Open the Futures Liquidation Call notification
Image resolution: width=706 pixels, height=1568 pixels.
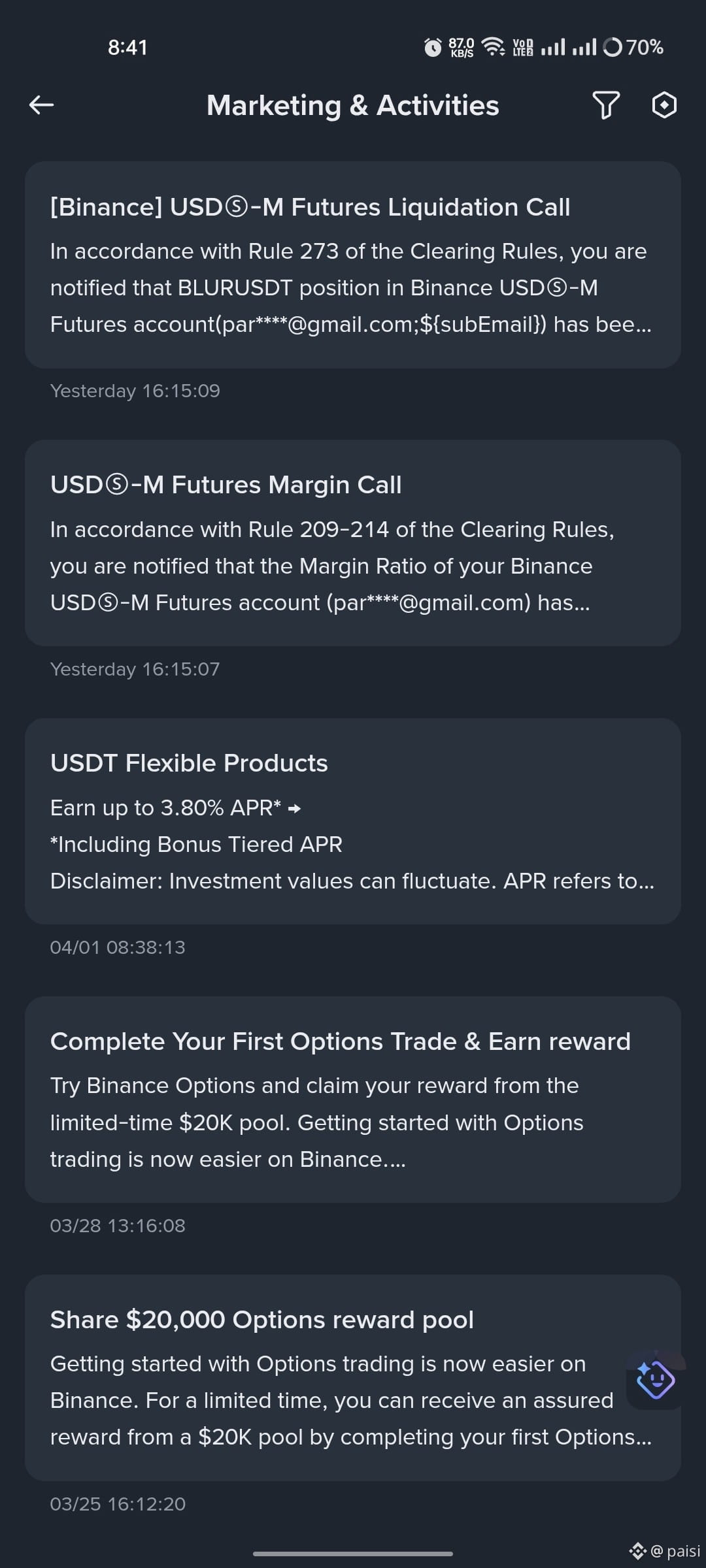(x=353, y=265)
